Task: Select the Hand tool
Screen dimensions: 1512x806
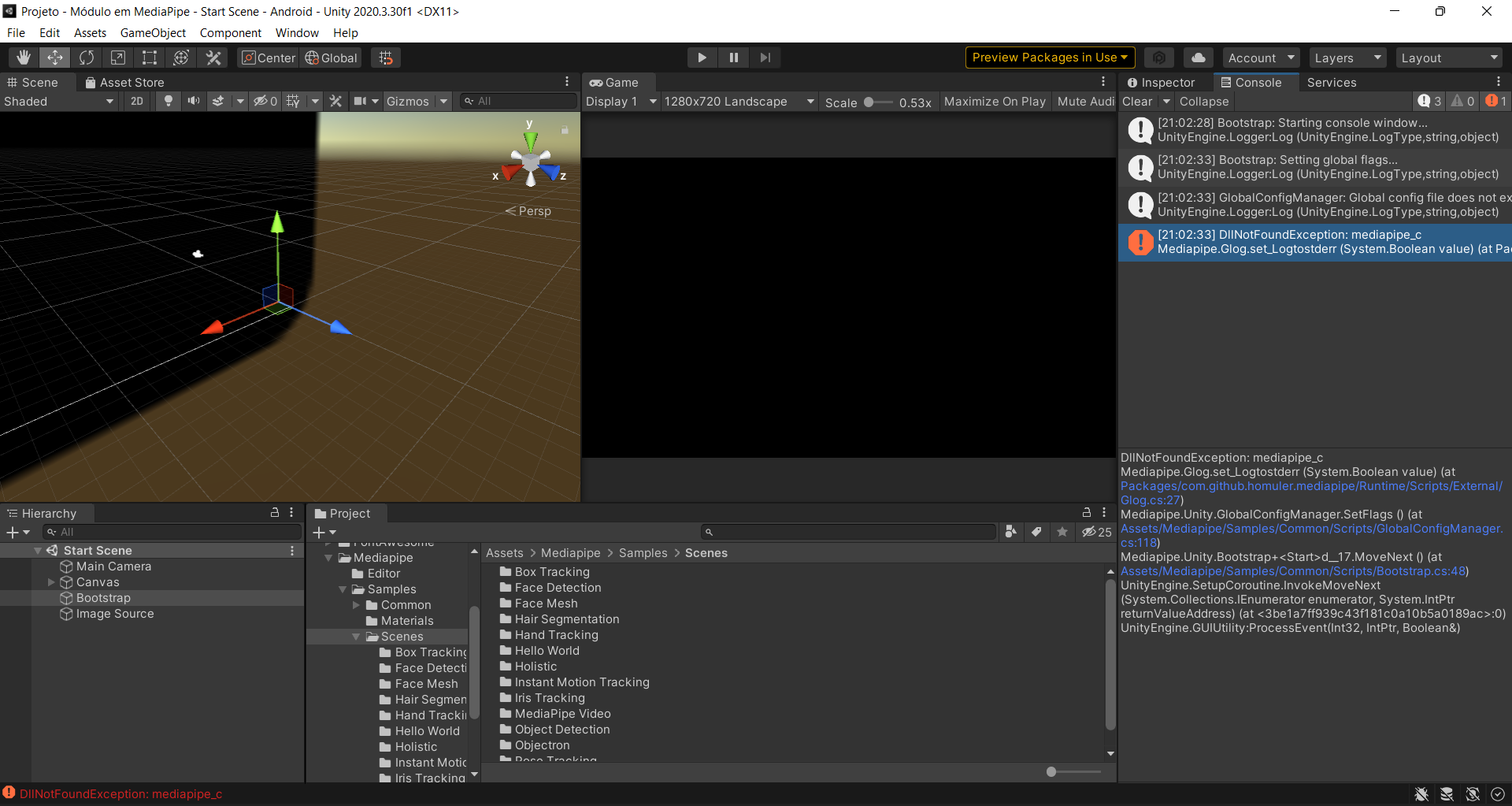Action: (24, 58)
